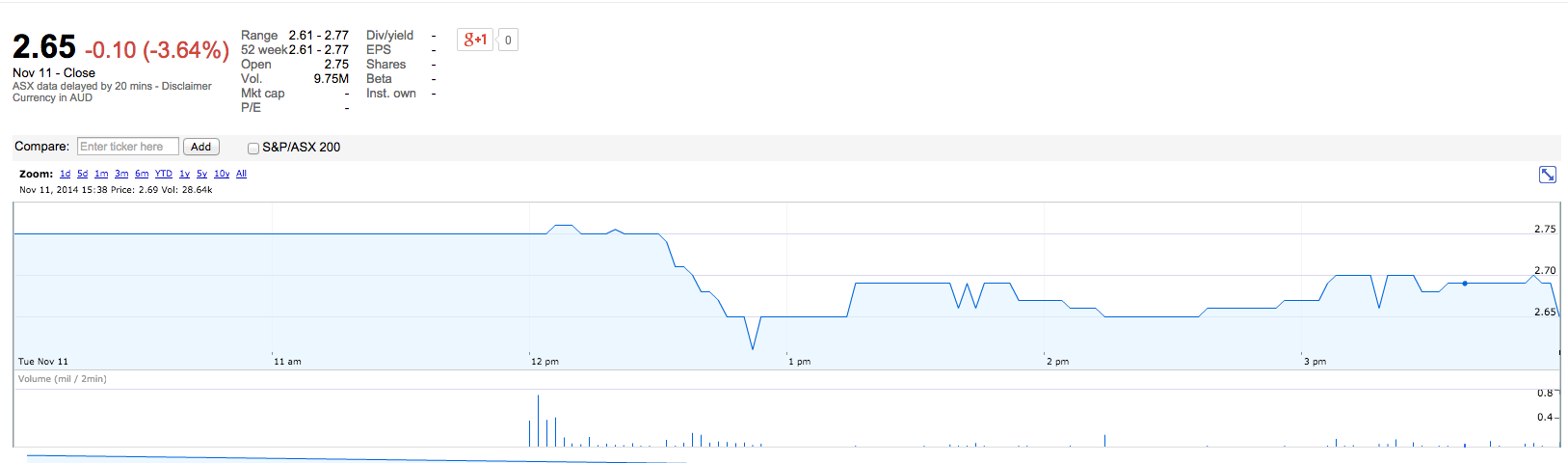Image resolution: width=1568 pixels, height=463 pixels.
Task: Click the 1 pm time axis label
Action: pyautogui.click(x=799, y=362)
